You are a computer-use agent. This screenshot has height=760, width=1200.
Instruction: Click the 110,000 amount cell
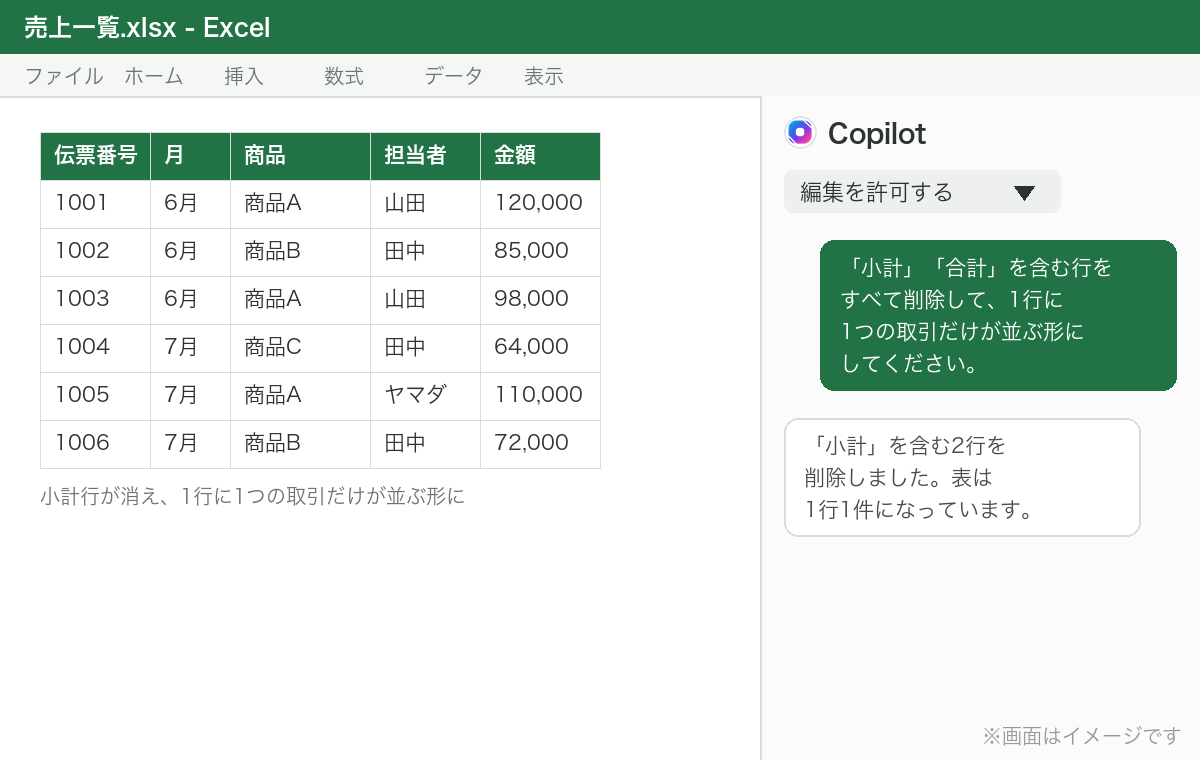tap(541, 396)
